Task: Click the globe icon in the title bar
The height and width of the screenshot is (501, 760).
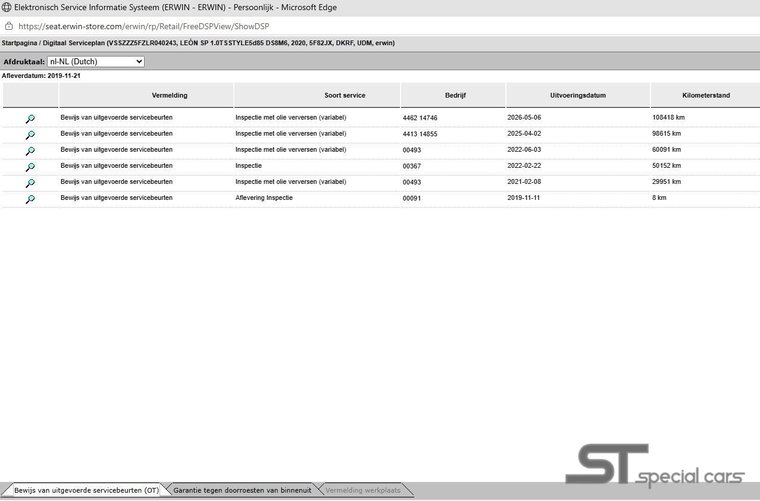Action: pyautogui.click(x=6, y=7)
